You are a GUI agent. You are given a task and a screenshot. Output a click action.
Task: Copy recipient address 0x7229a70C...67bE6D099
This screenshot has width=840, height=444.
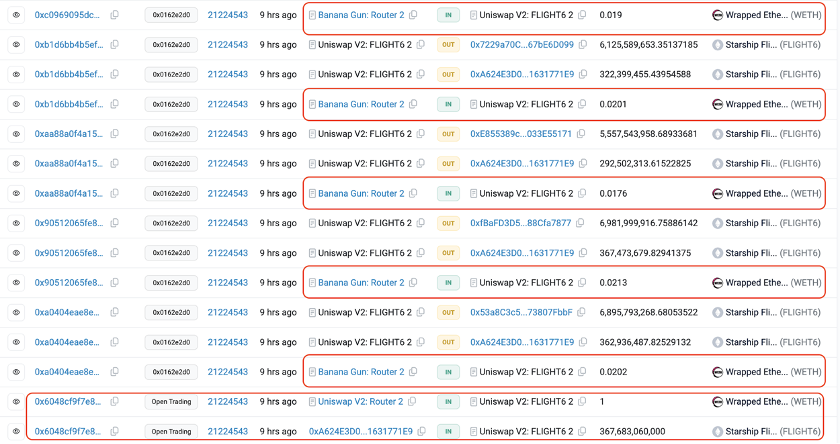click(x=583, y=44)
